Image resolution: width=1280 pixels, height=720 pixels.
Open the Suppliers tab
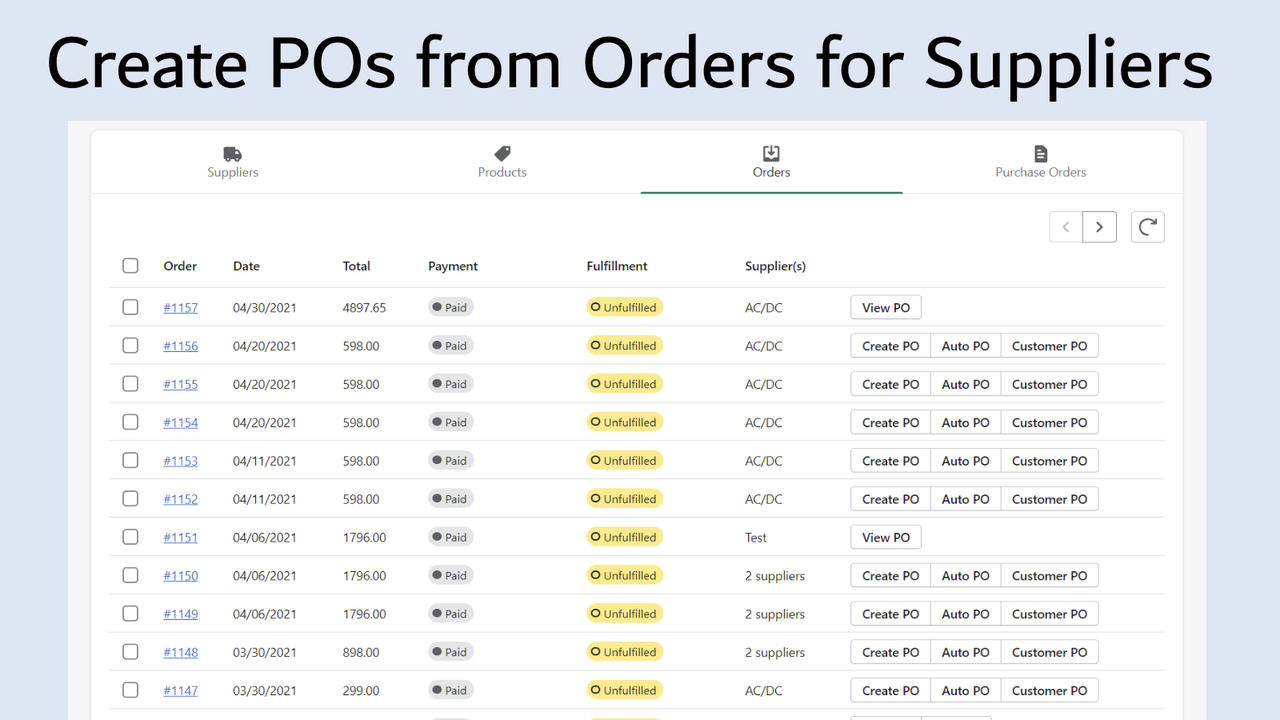click(232, 163)
